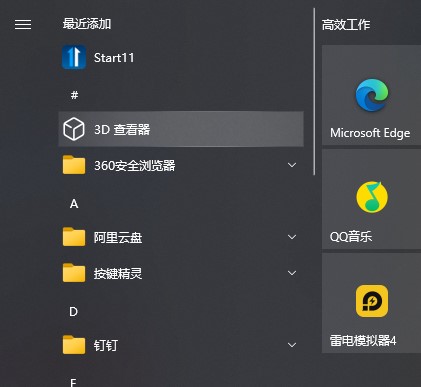The height and width of the screenshot is (387, 421).
Task: Launch the QQ音乐 tile
Action: click(x=371, y=199)
